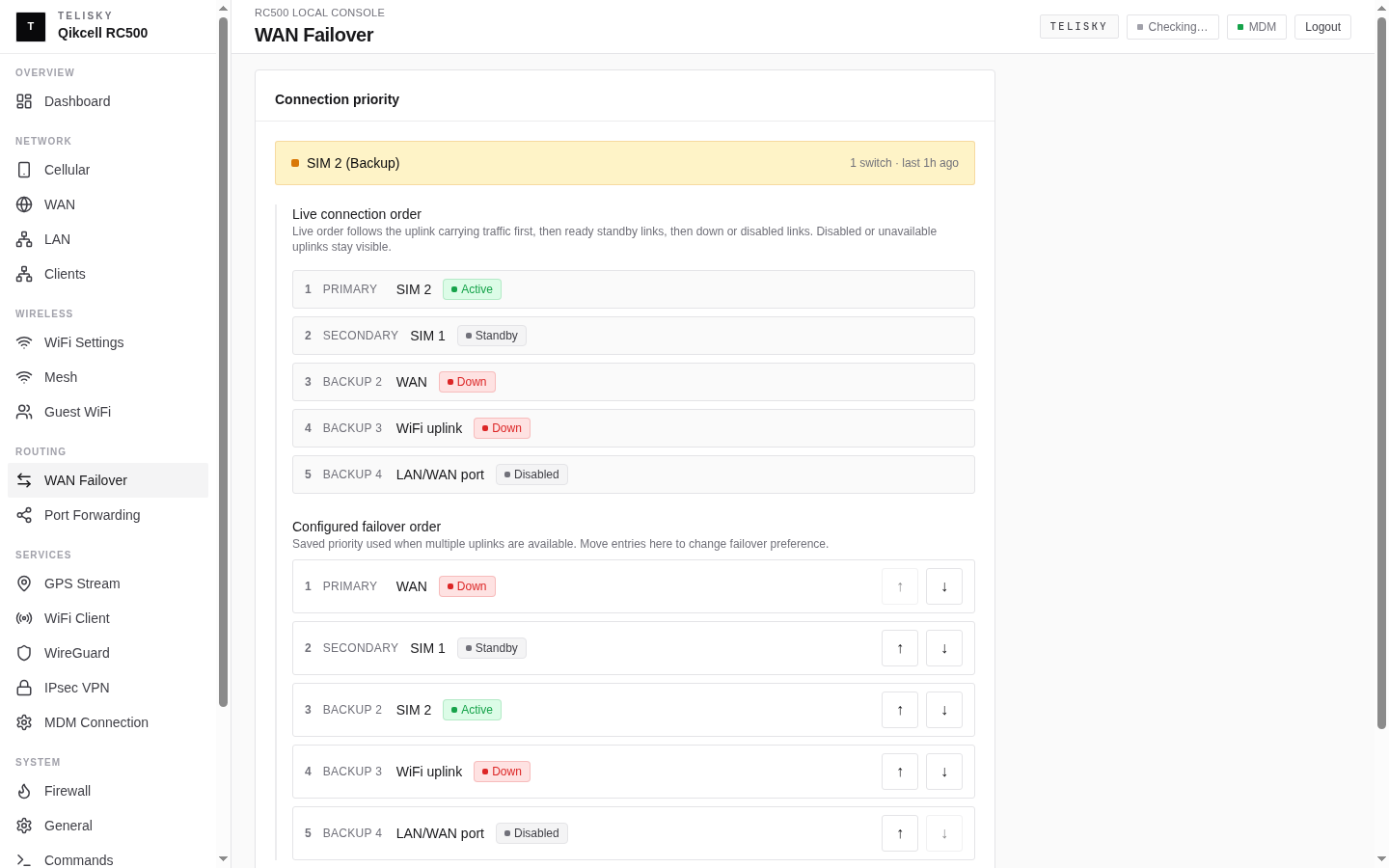The image size is (1389, 868).
Task: Move configured SIM 2 entry down
Action: point(944,710)
